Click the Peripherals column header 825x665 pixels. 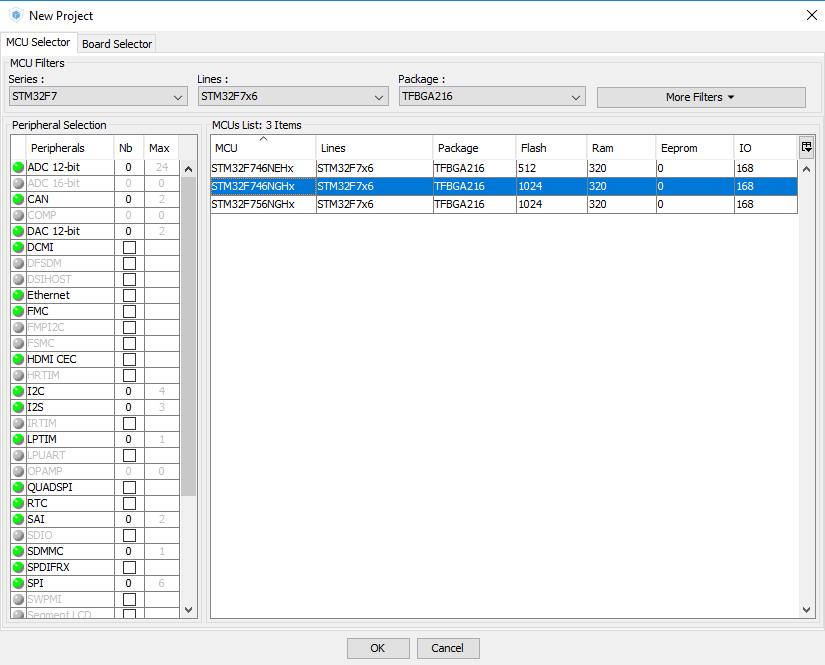[x=69, y=148]
